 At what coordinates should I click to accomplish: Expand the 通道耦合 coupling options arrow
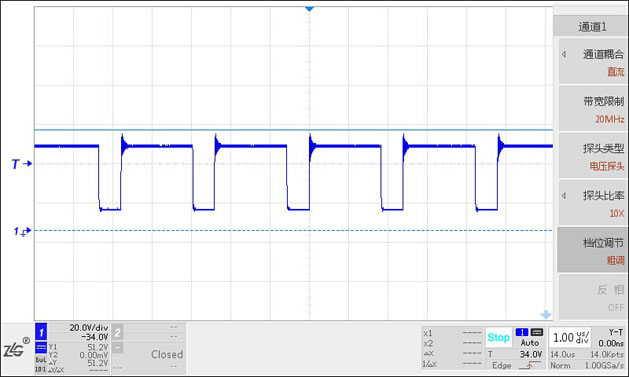564,54
